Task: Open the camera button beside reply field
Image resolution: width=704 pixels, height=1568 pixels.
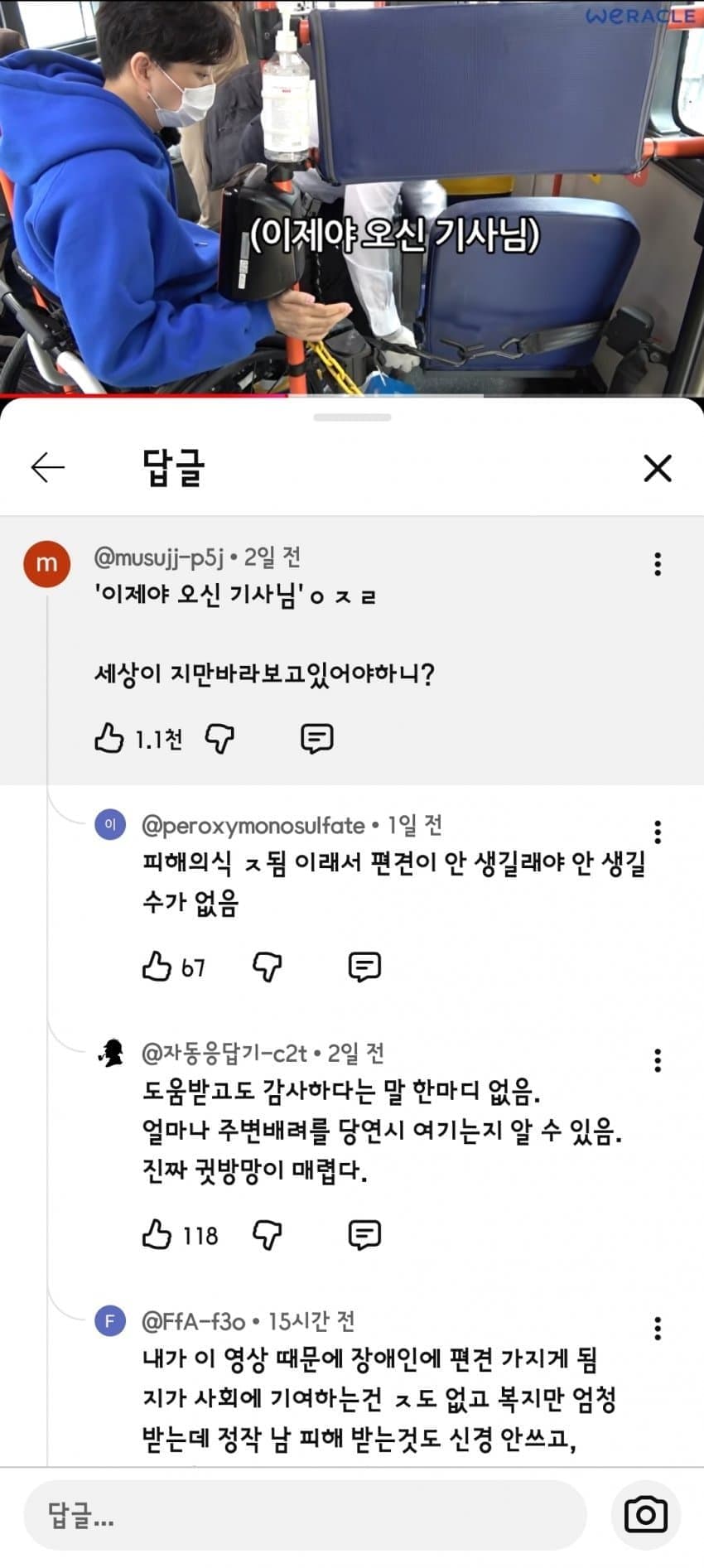Action: [x=646, y=1515]
